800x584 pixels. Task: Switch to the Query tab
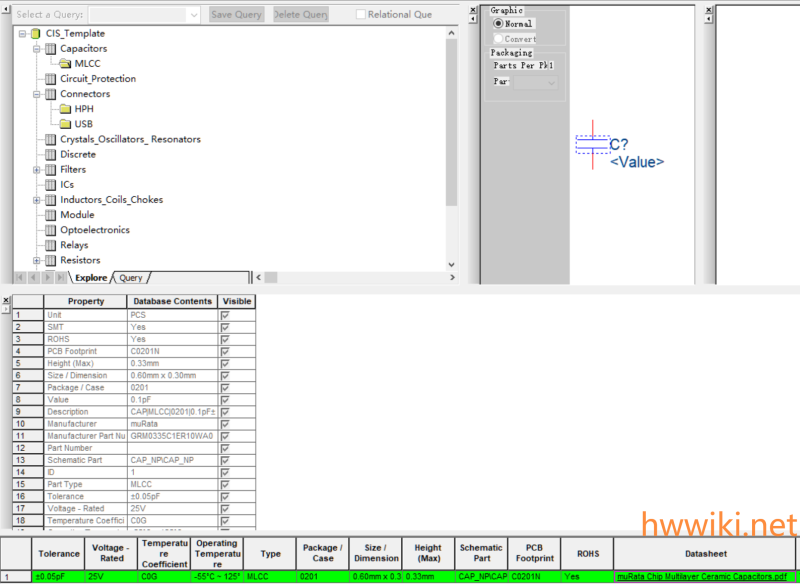coord(131,278)
